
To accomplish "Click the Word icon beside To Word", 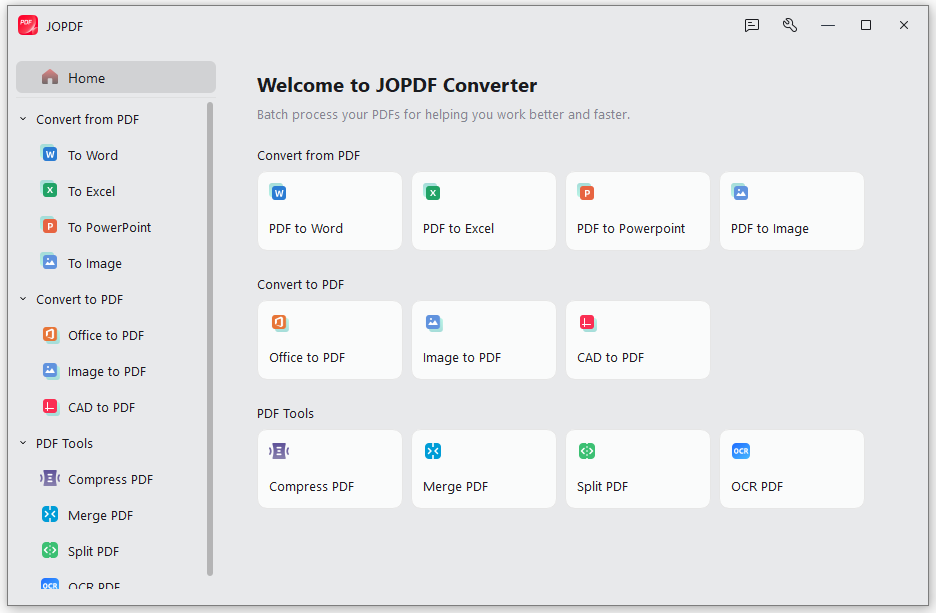I will (x=50, y=154).
